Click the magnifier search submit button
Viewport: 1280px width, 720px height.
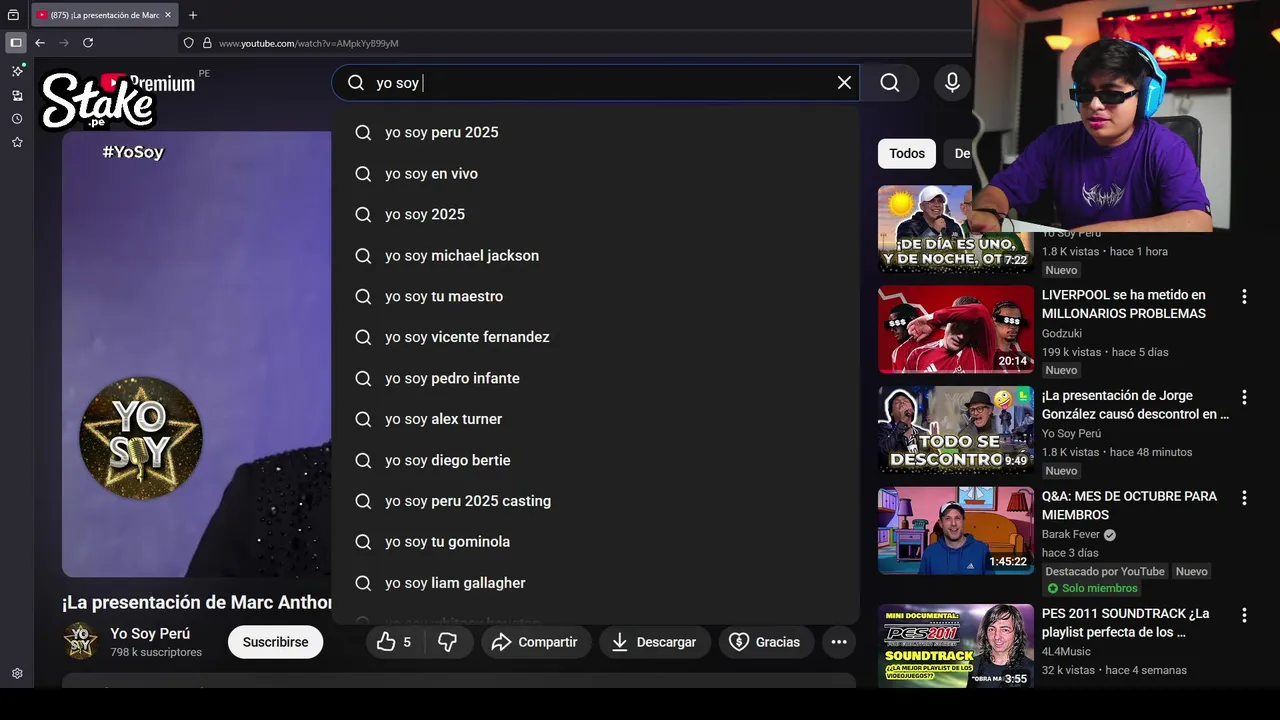point(890,83)
